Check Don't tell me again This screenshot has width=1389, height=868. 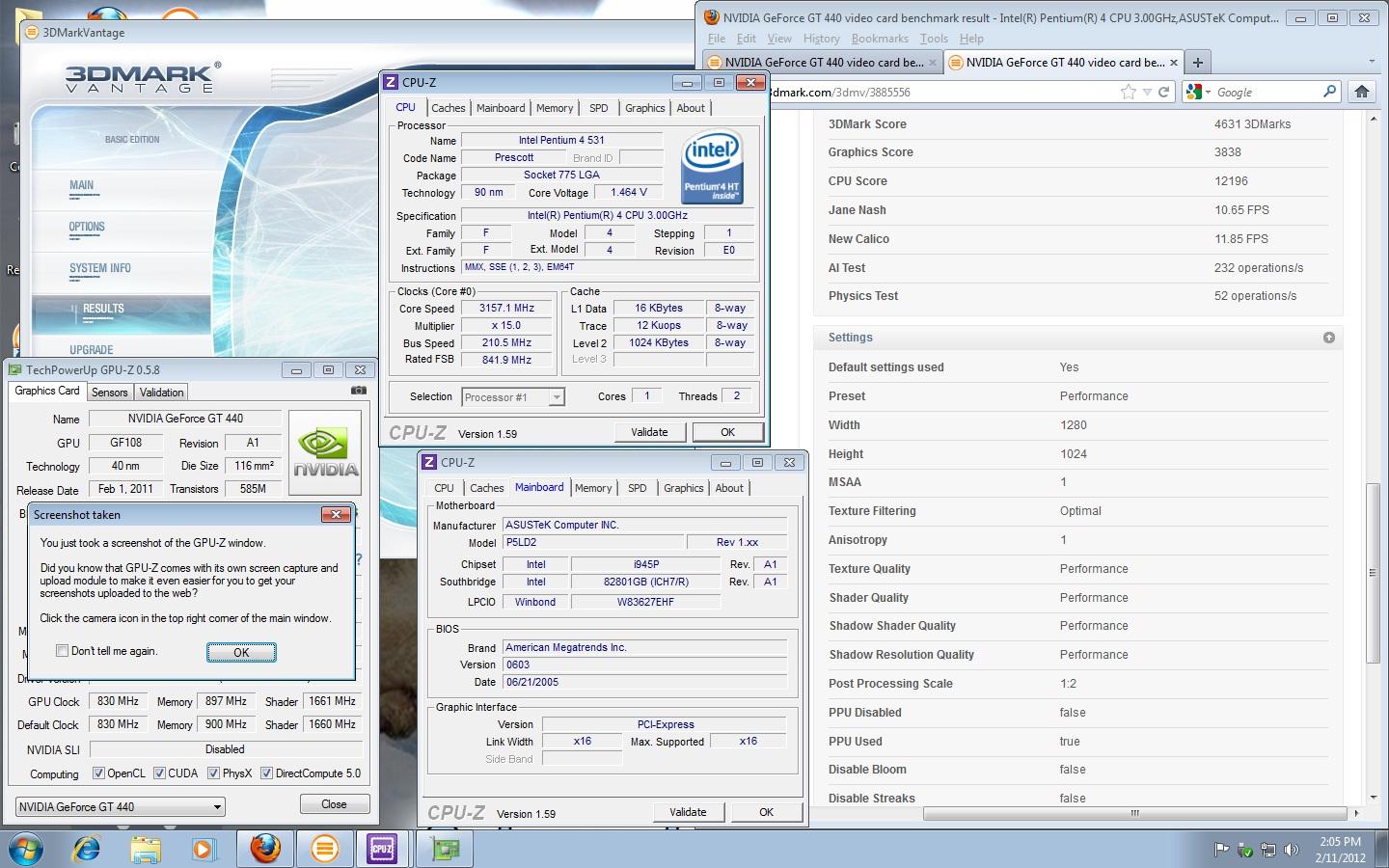pos(62,651)
